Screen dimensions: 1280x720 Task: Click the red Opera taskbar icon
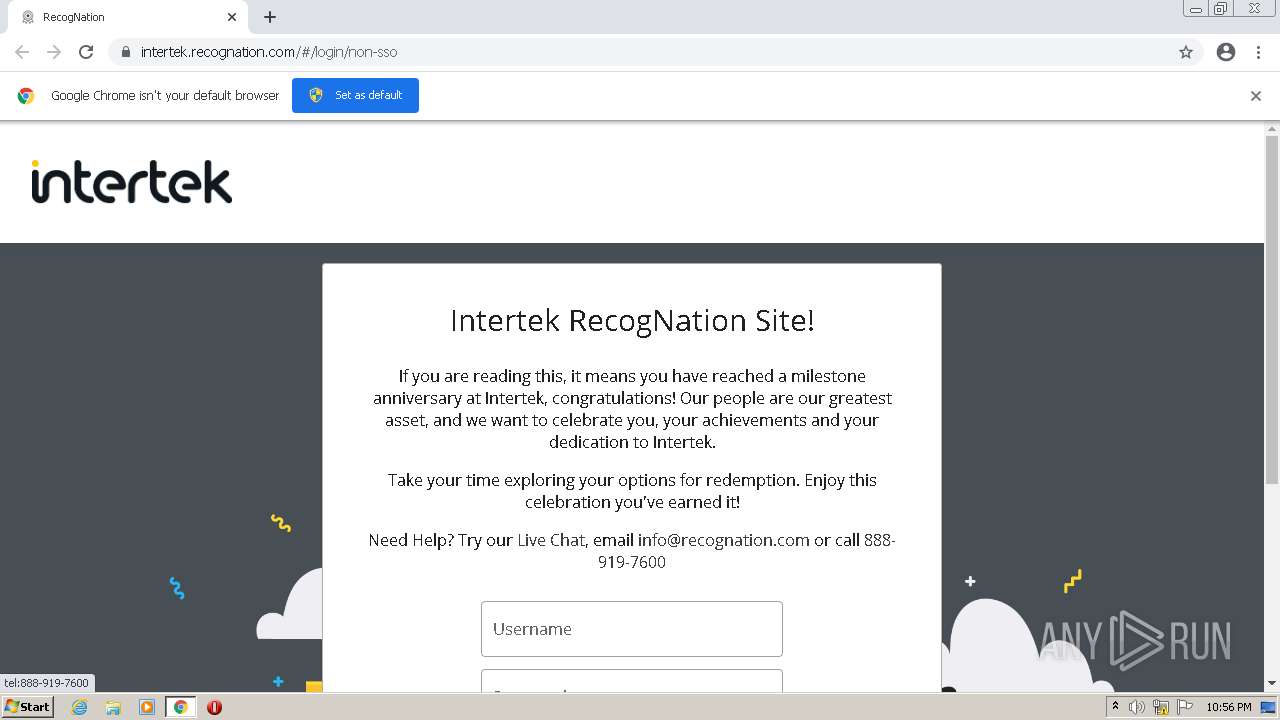coord(214,707)
